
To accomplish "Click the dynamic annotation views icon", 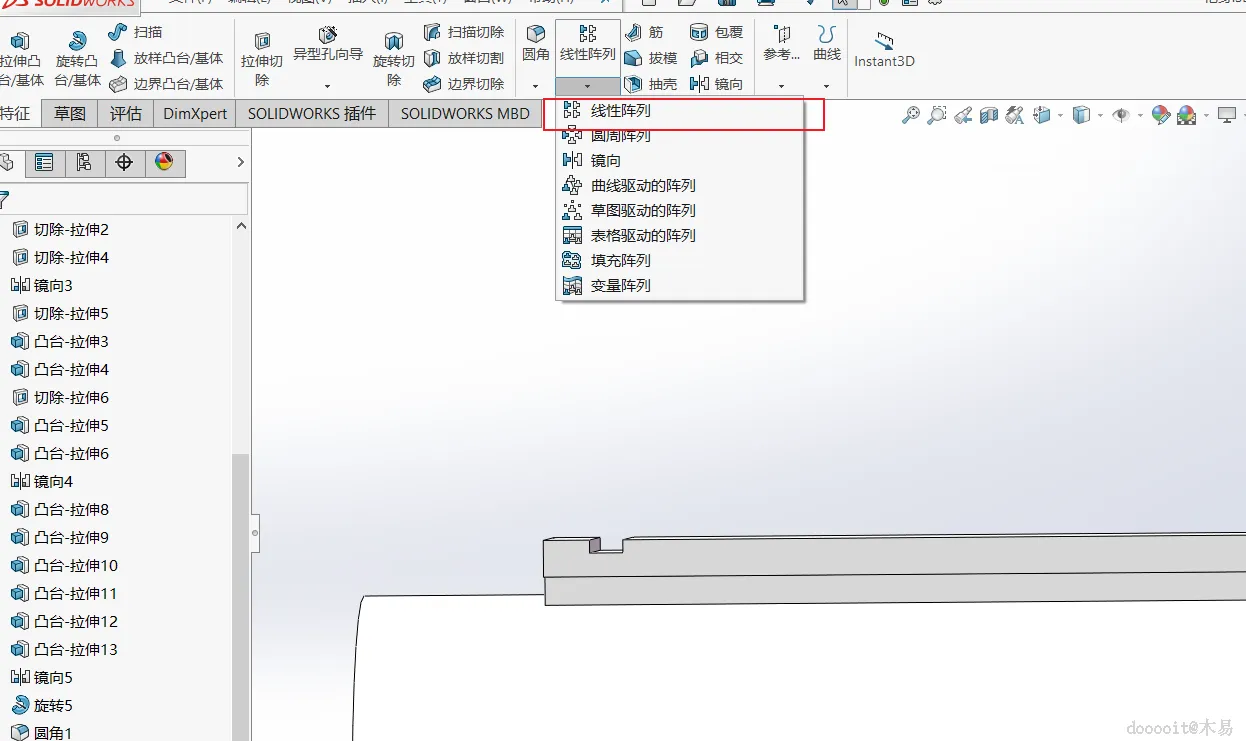I will pyautogui.click(x=1015, y=115).
